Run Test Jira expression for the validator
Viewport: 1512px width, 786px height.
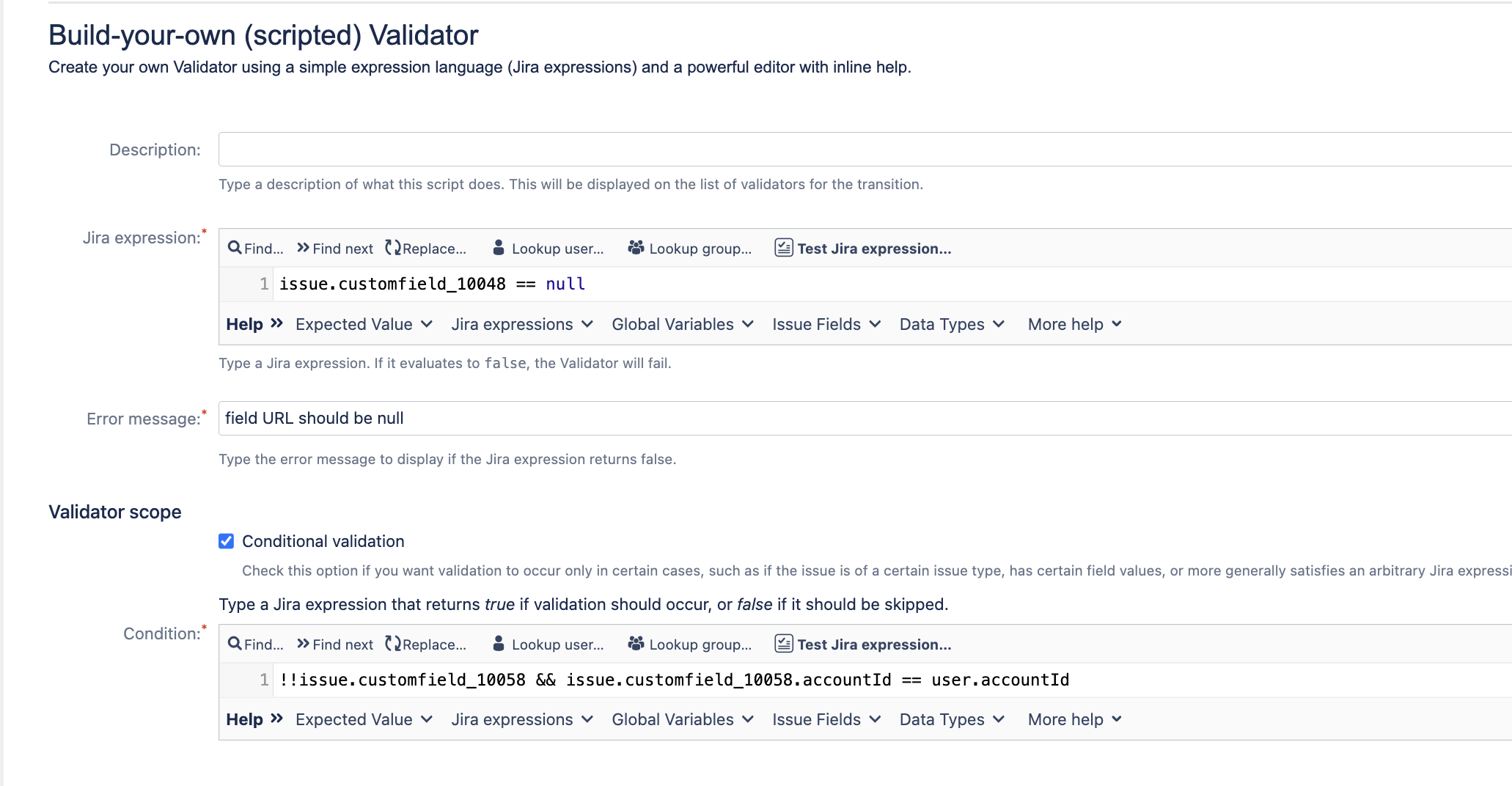tap(863, 249)
